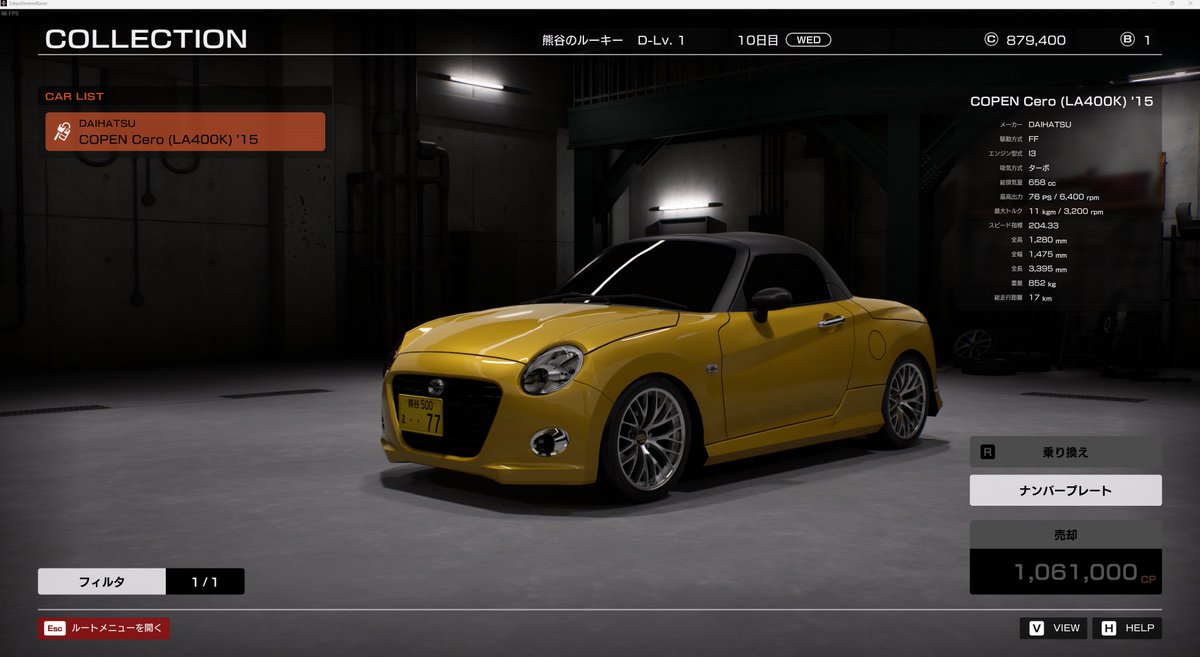Click the 204.33 speed index value
This screenshot has width=1200, height=657.
(x=1043, y=225)
